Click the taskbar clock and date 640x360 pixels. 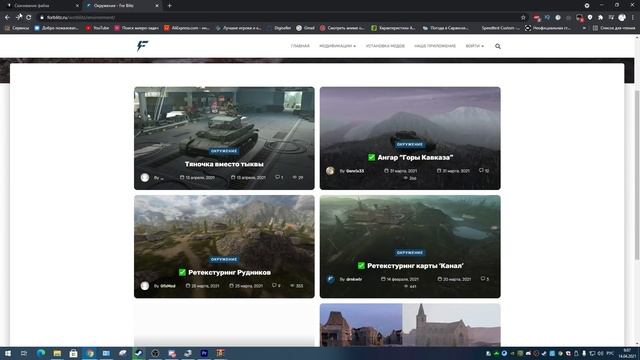[x=627, y=353]
